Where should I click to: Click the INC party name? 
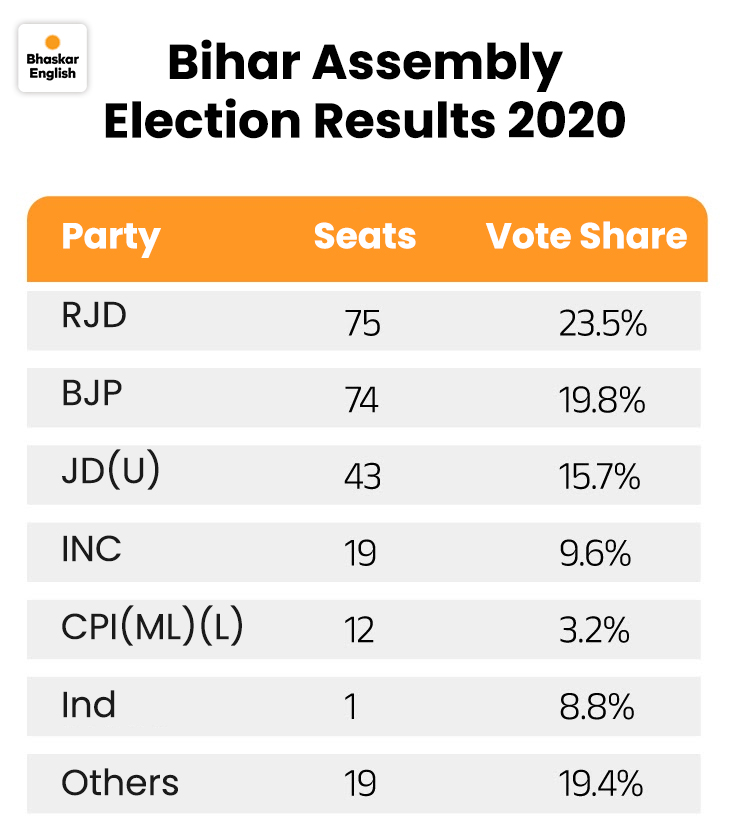[91, 548]
